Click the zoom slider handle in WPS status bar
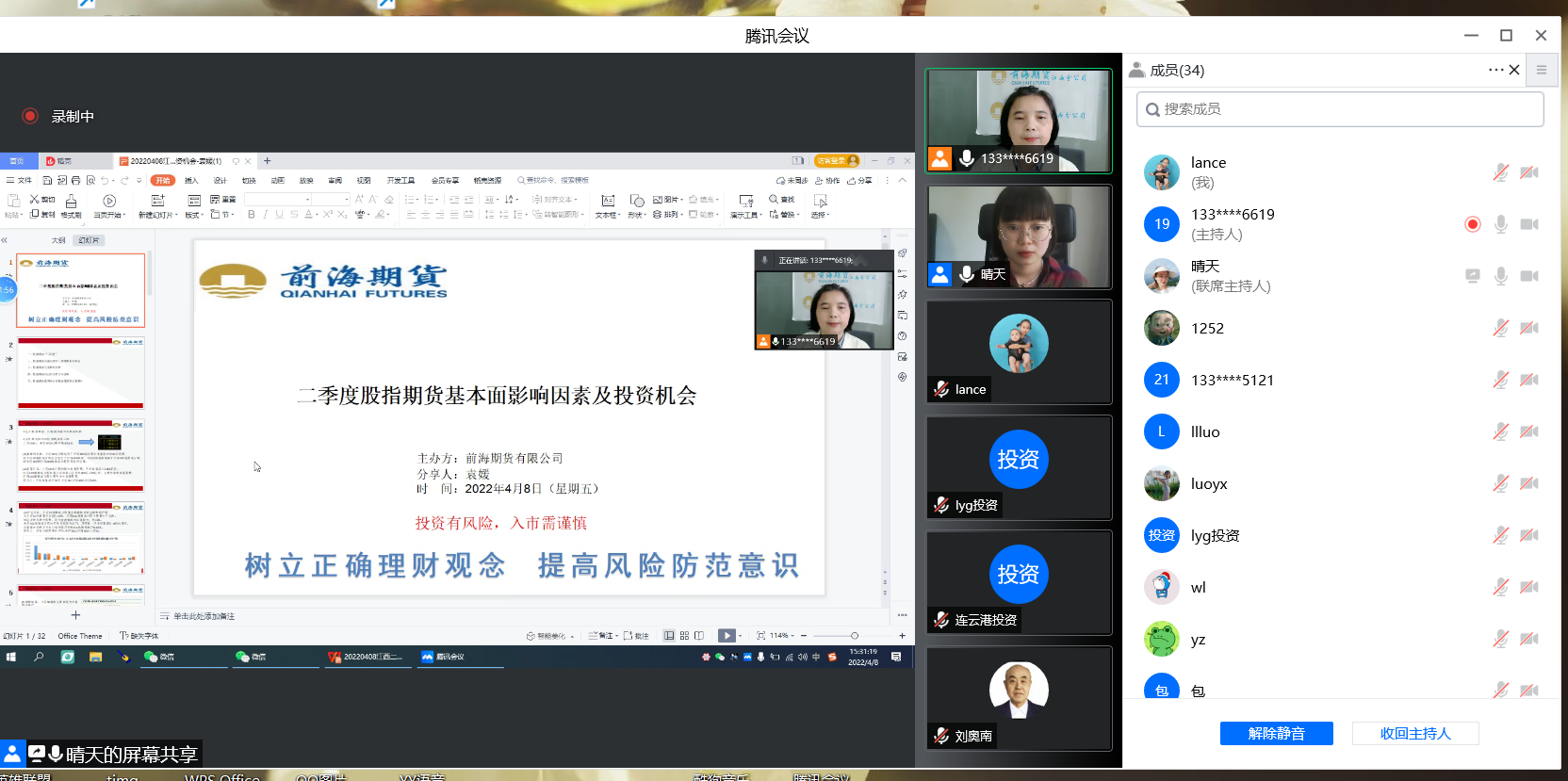The width and height of the screenshot is (1568, 781). click(855, 636)
